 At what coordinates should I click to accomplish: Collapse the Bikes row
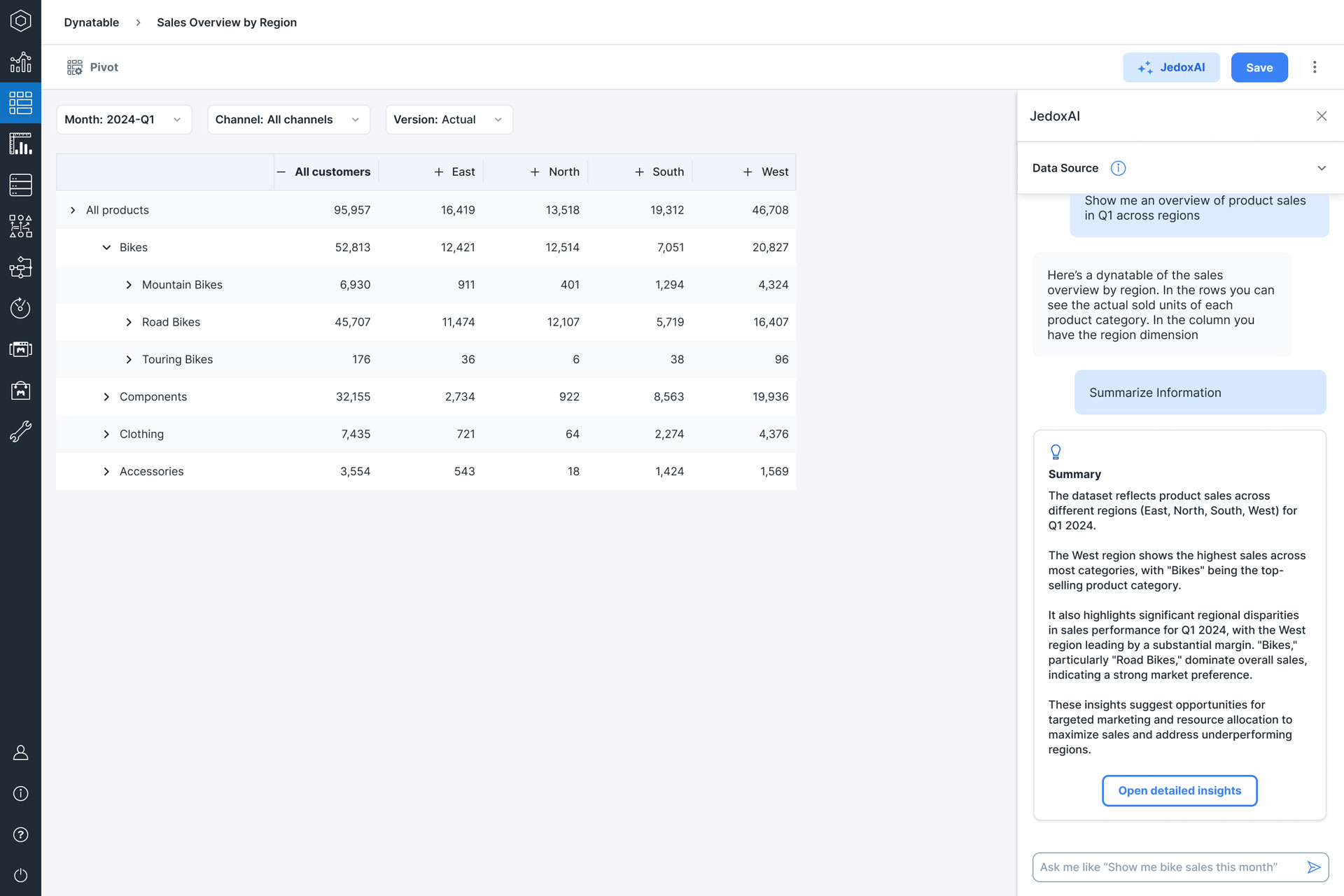pos(106,247)
